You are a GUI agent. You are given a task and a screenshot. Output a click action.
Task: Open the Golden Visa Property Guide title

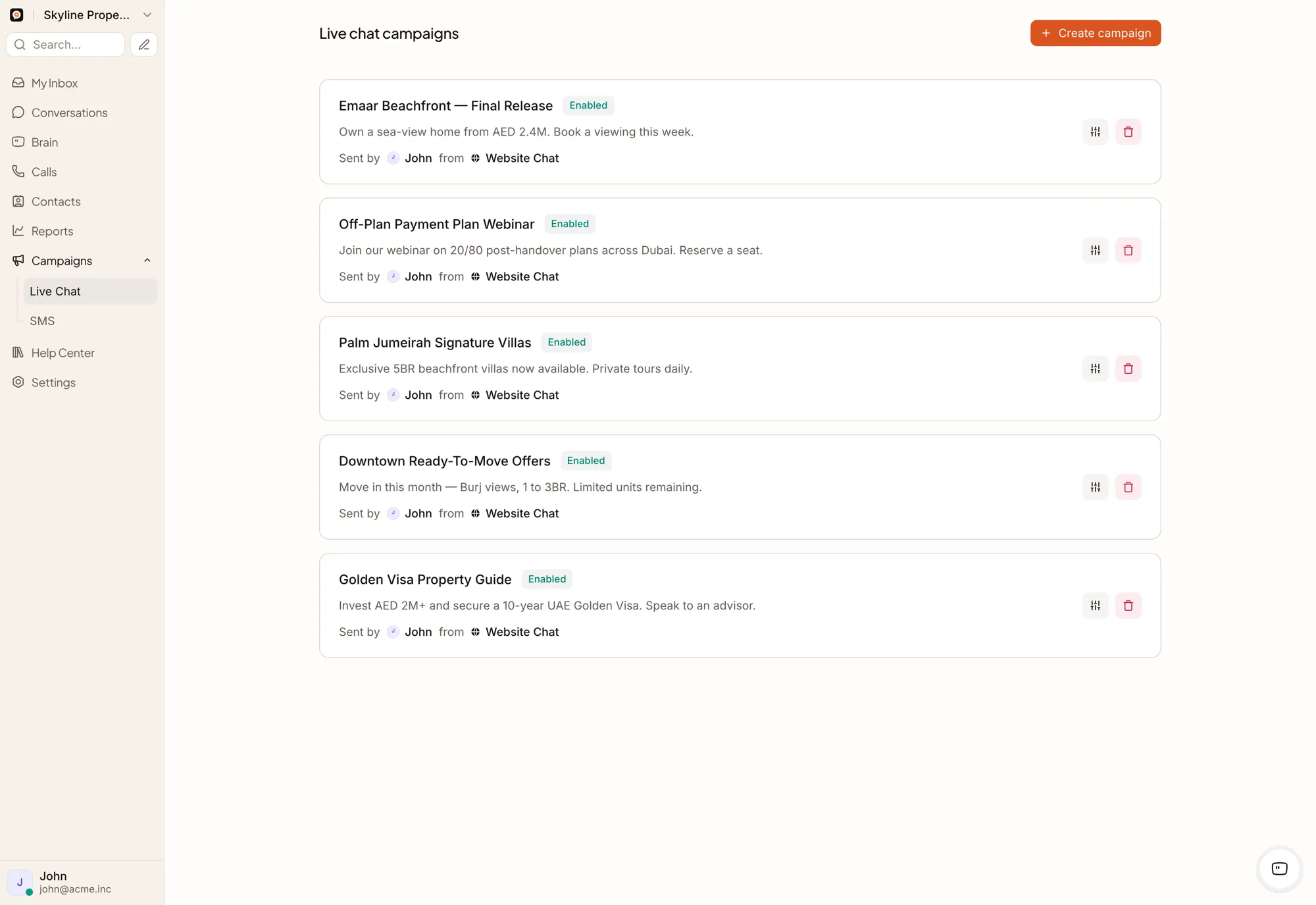(425, 579)
